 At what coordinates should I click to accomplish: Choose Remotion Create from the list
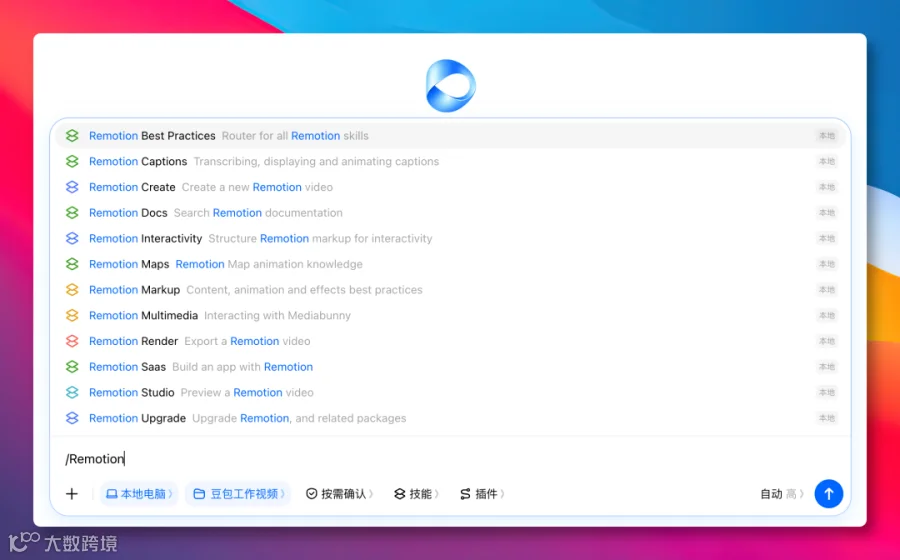tap(450, 187)
